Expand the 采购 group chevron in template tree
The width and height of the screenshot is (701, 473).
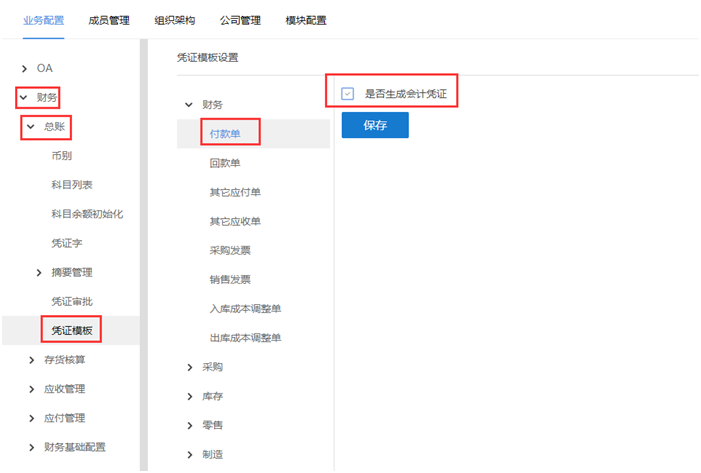pyautogui.click(x=190, y=367)
